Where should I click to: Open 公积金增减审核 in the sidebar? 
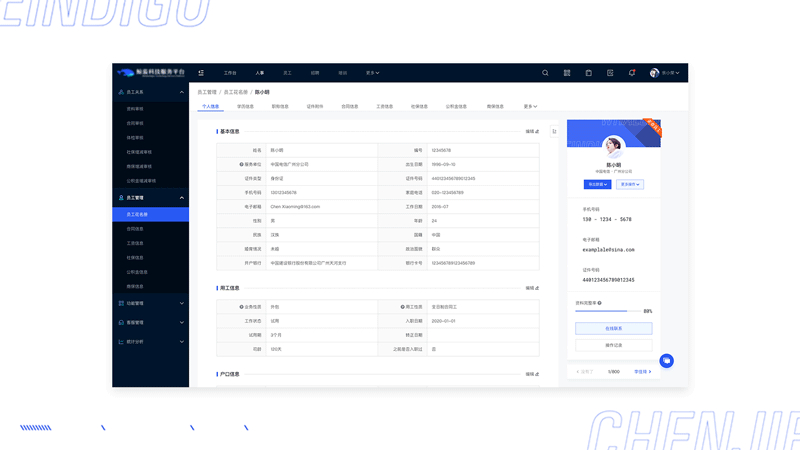pyautogui.click(x=141, y=181)
